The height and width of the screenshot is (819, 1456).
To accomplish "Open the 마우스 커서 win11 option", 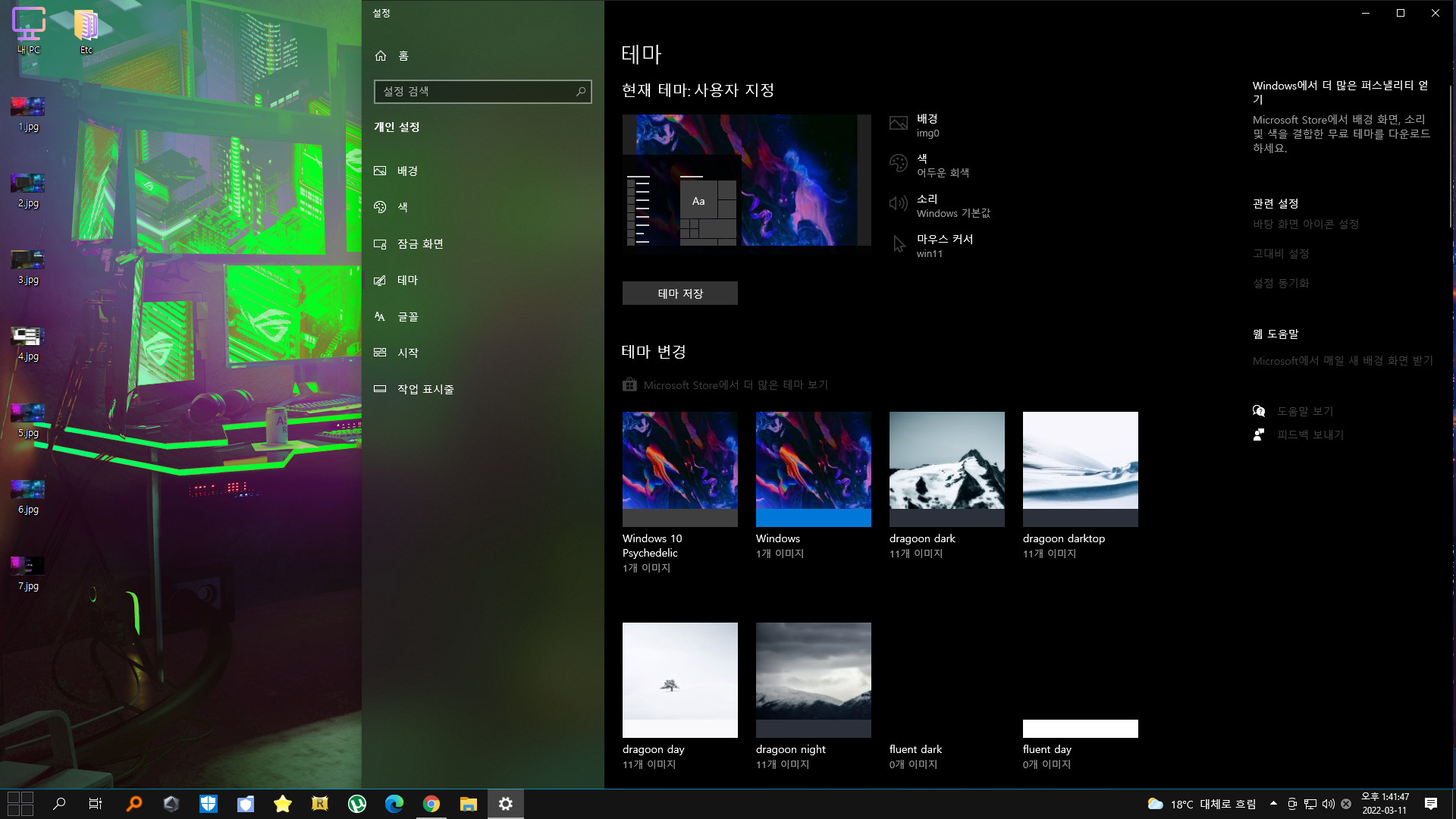I will pos(931,246).
